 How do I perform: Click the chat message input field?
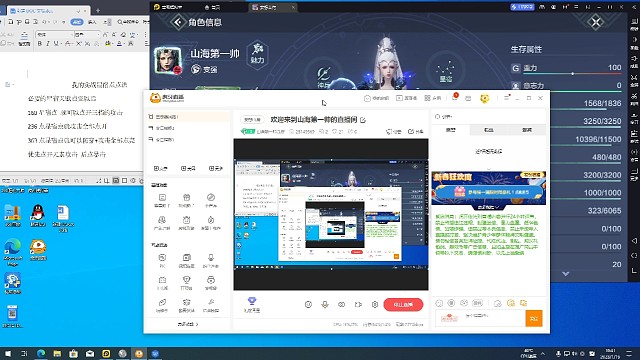tap(480, 318)
